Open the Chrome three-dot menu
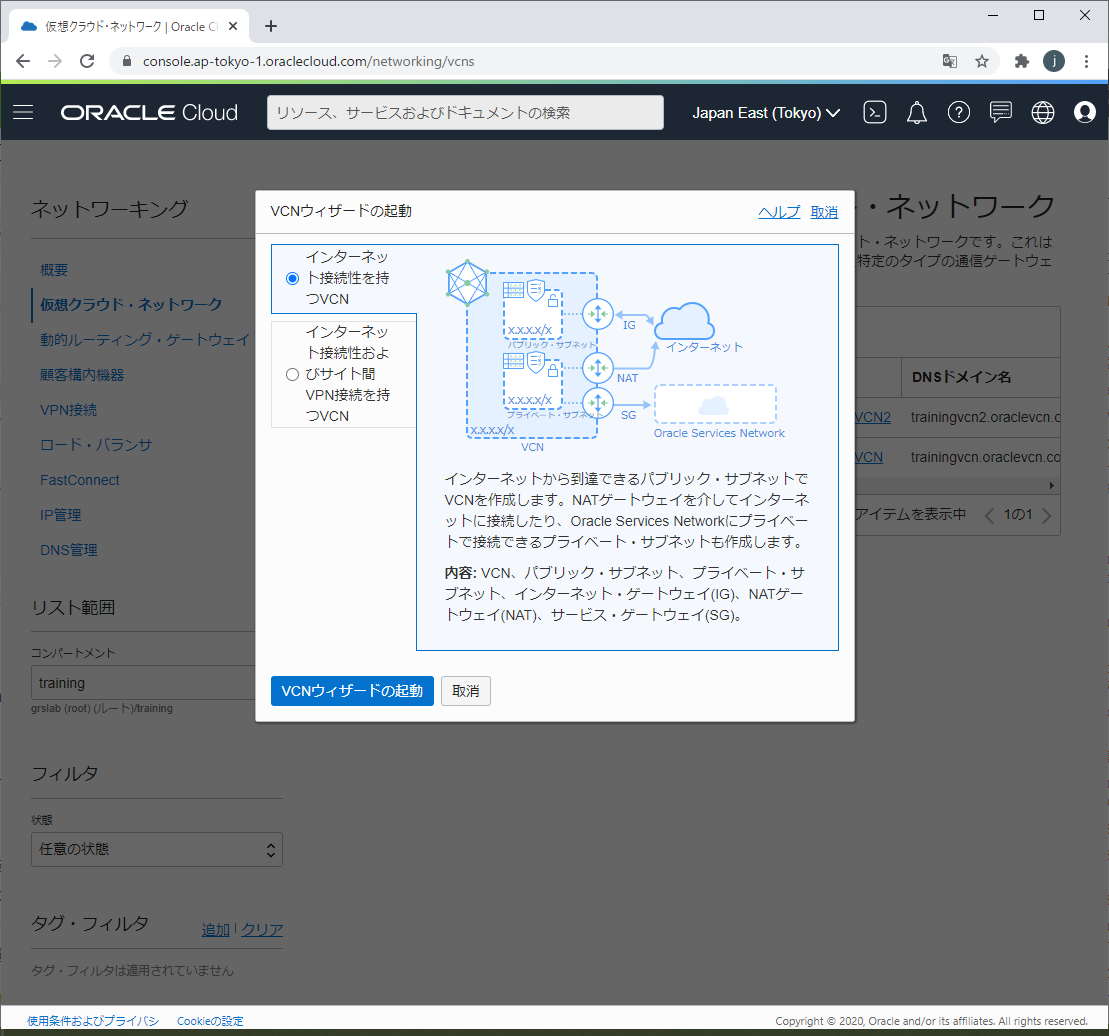This screenshot has height=1036, width=1109. tap(1086, 62)
